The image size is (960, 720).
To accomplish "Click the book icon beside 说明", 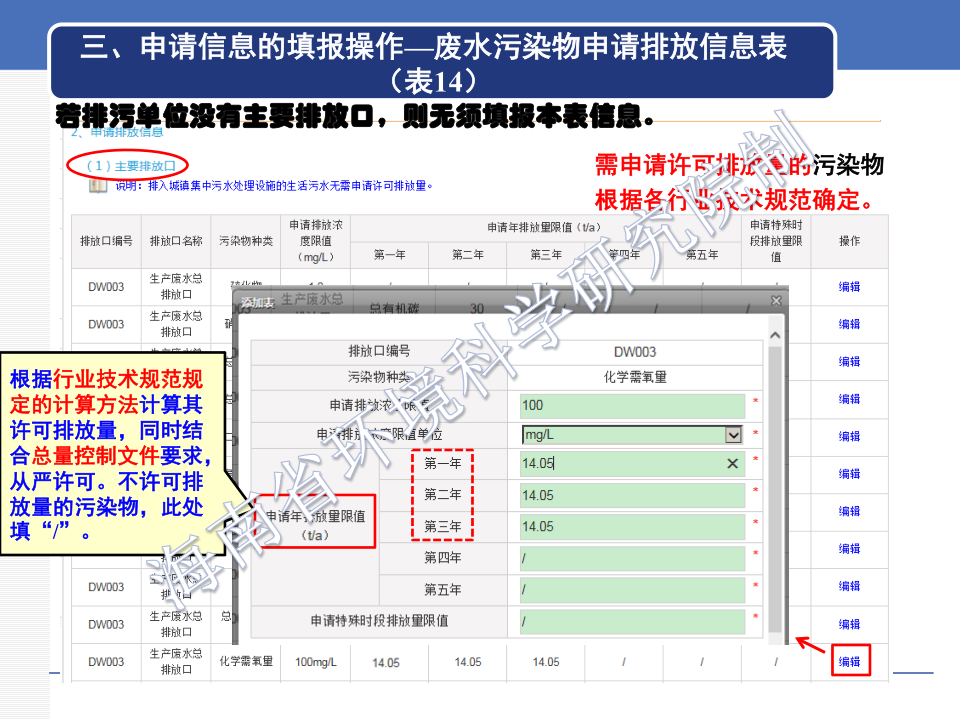I will (98, 185).
